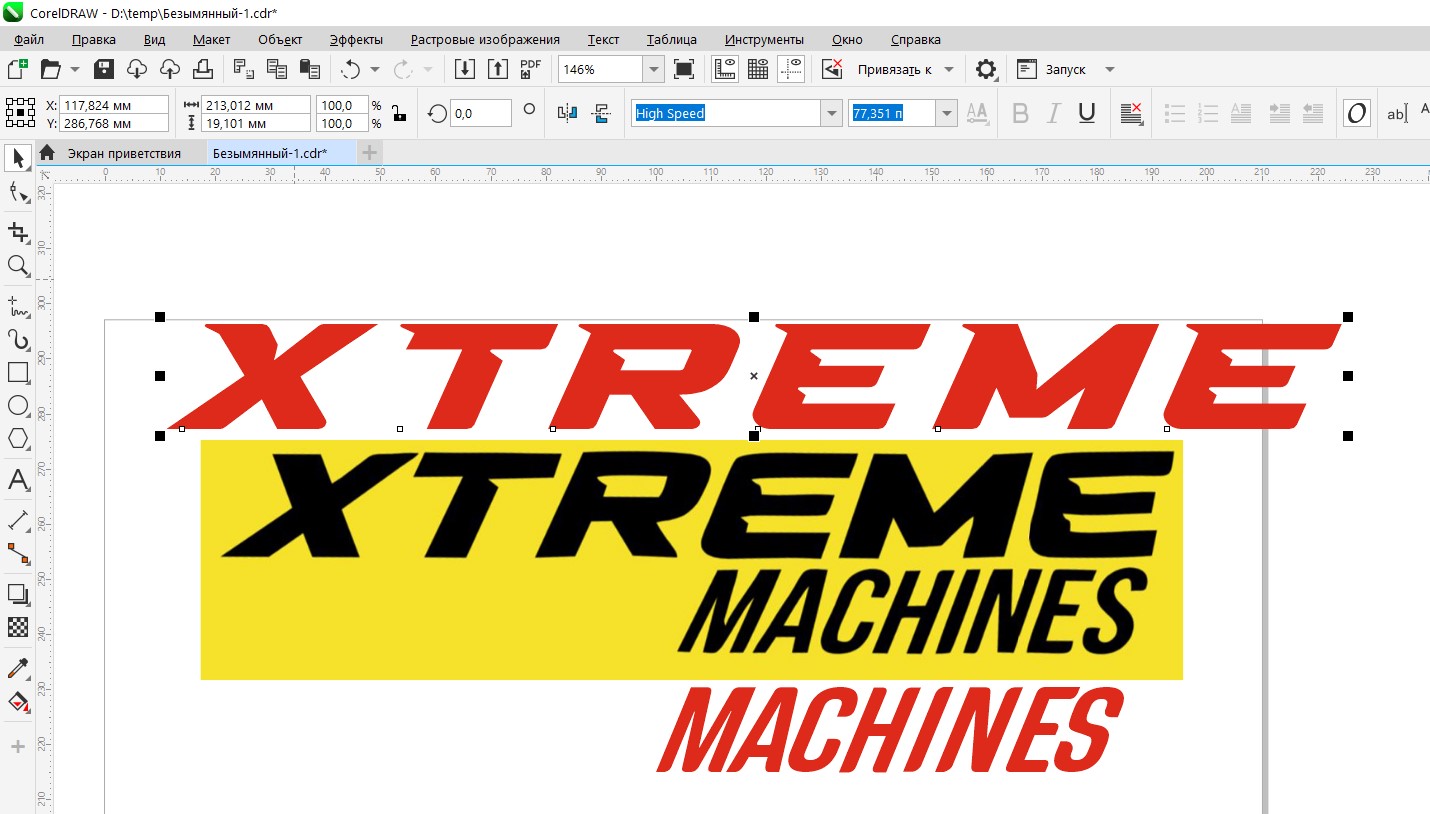Select the Artistic Media tool
Viewport: 1430px width, 814px height.
pyautogui.click(x=18, y=339)
